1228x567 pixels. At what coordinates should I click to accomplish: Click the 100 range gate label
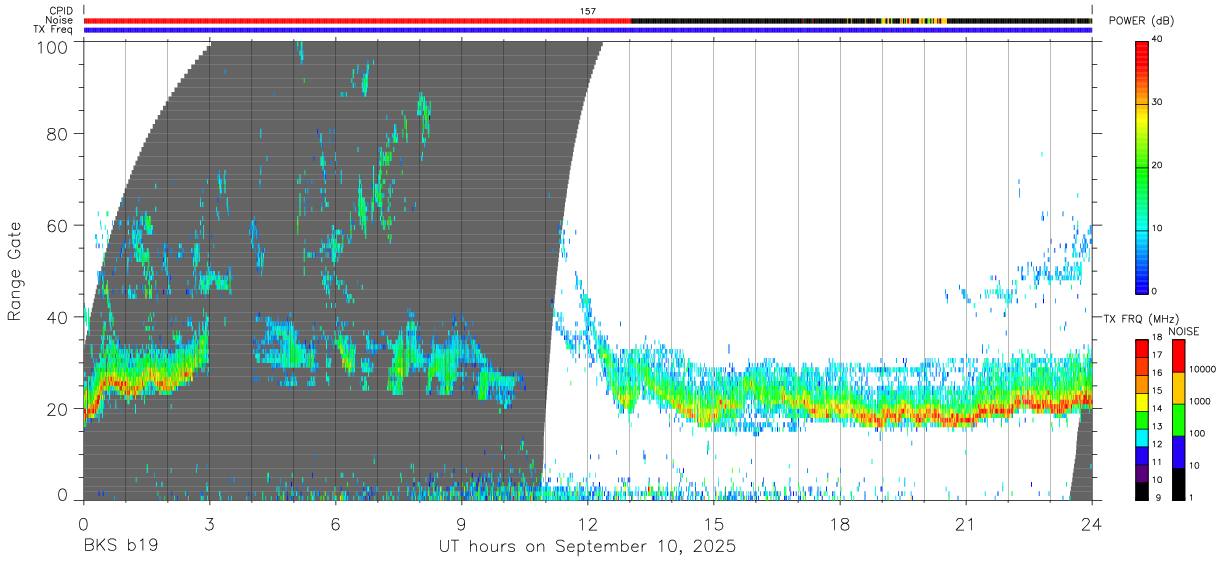[x=52, y=47]
